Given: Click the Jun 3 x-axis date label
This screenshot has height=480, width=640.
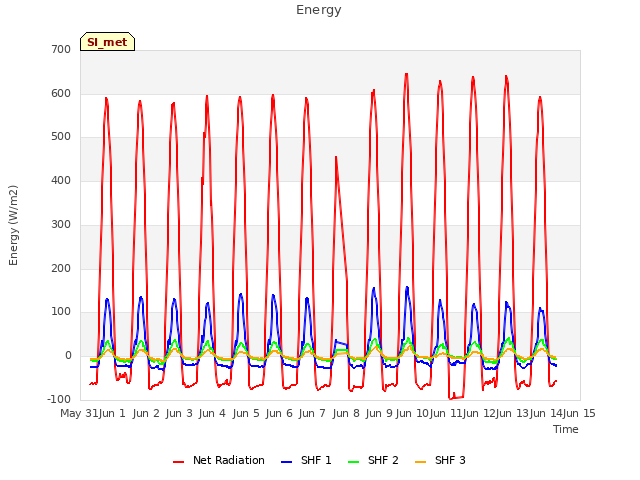Looking at the screenshot, I should pos(179,413).
